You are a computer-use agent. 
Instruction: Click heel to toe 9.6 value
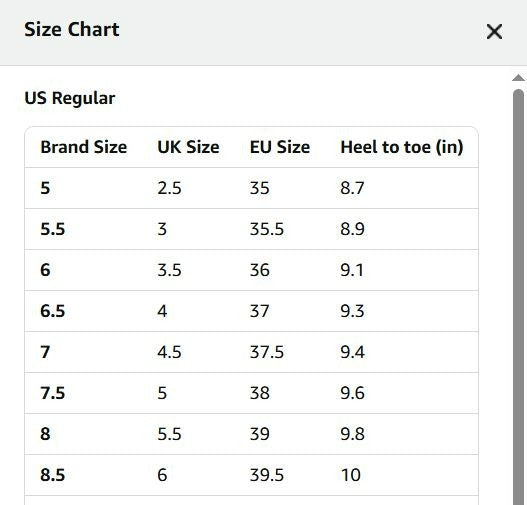(352, 393)
